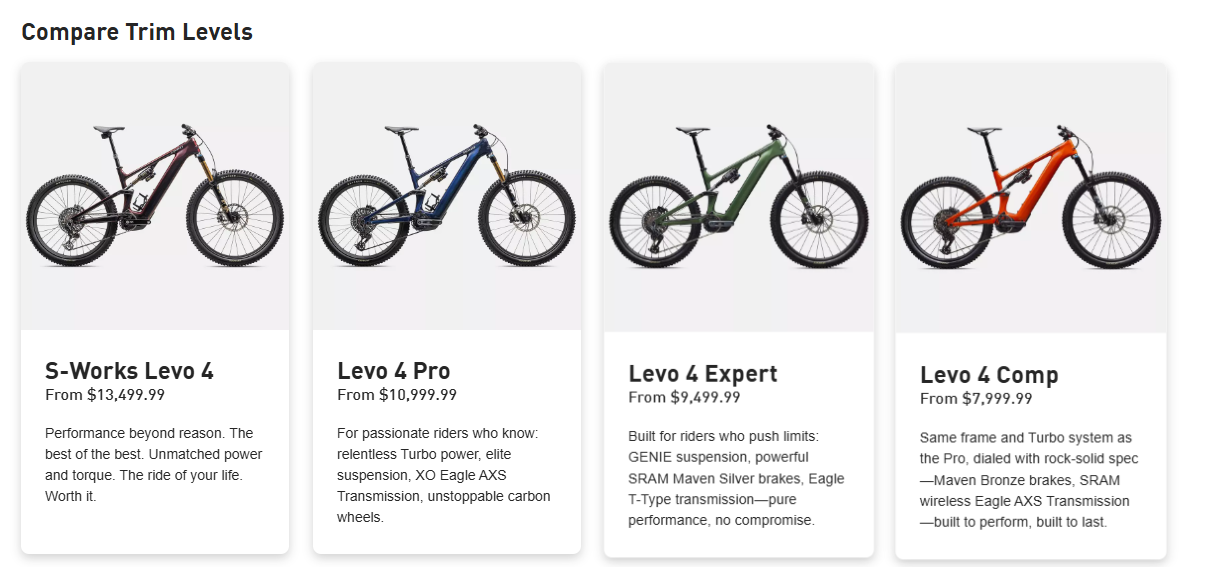The width and height of the screenshot is (1214, 567).
Task: Click the From $10,999.99 price
Action: 397,395
